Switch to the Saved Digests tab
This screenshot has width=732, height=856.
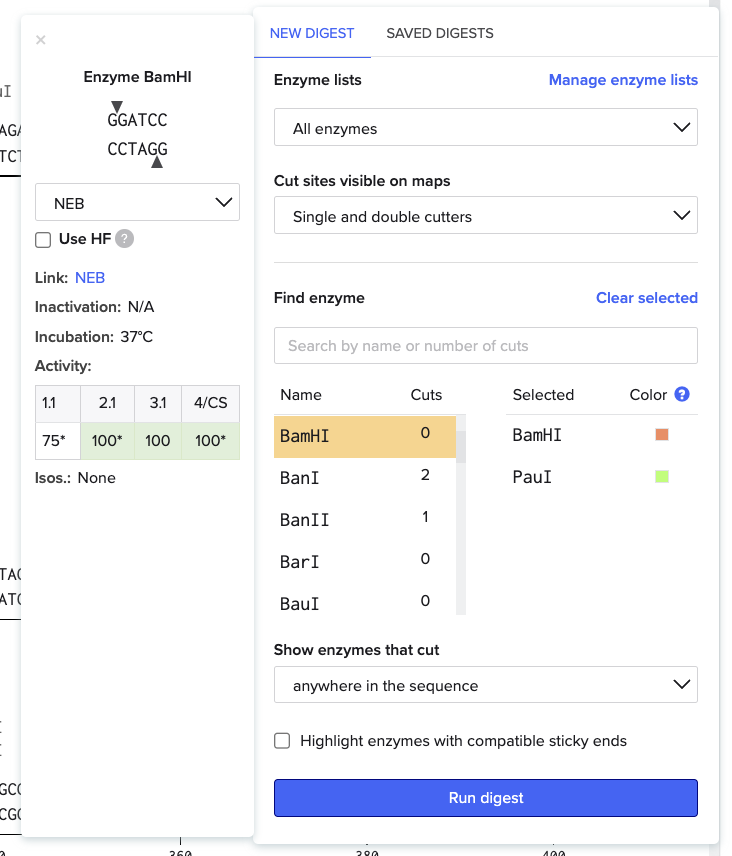(x=440, y=33)
